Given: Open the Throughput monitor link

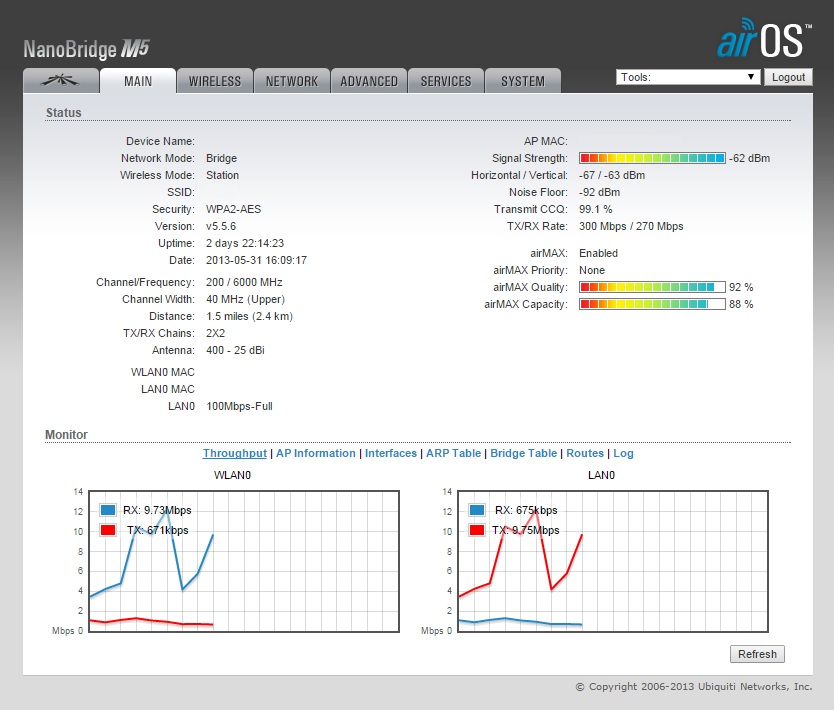Looking at the screenshot, I should click(x=235, y=453).
